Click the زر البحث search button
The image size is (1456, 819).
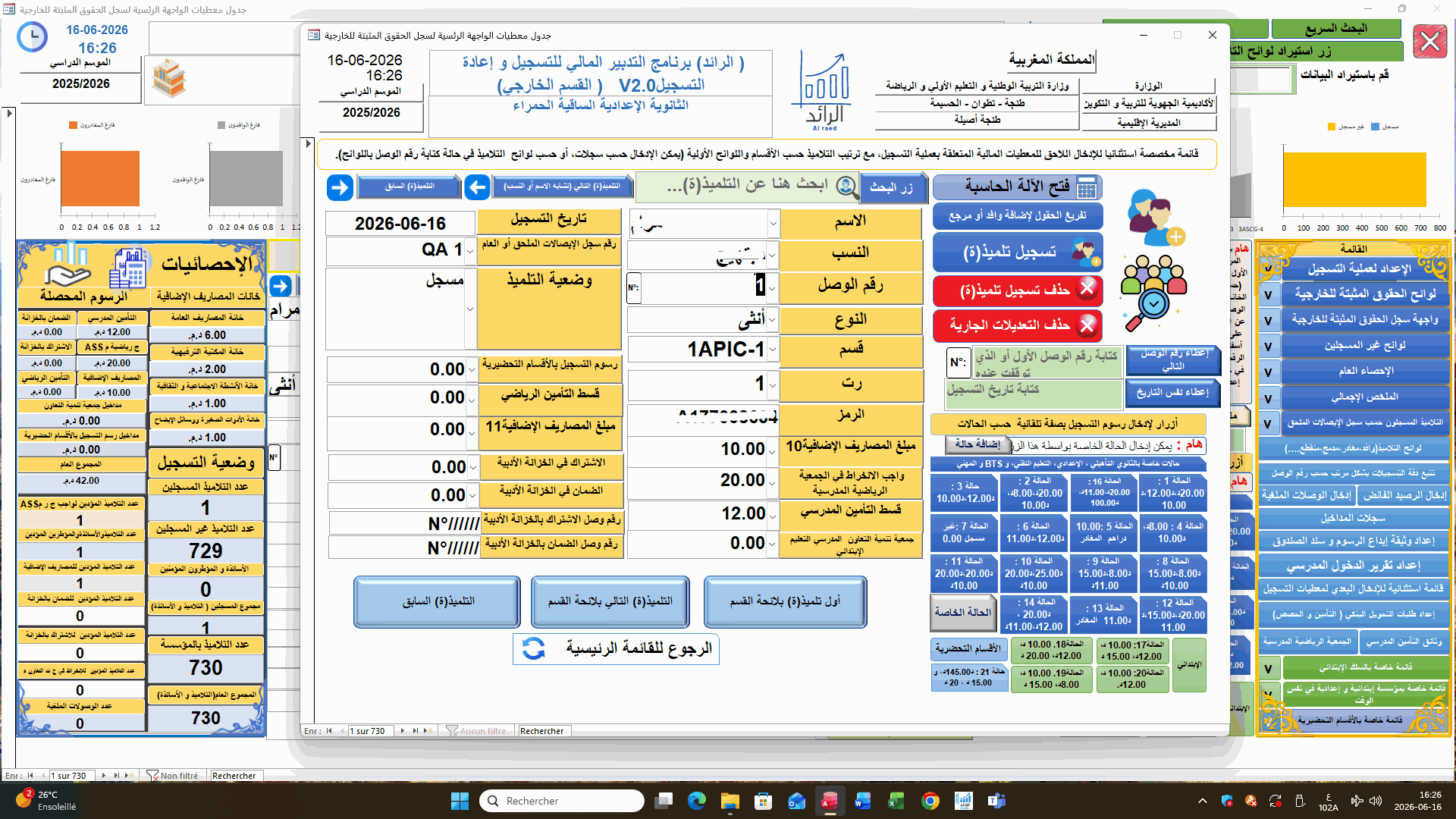coord(893,187)
